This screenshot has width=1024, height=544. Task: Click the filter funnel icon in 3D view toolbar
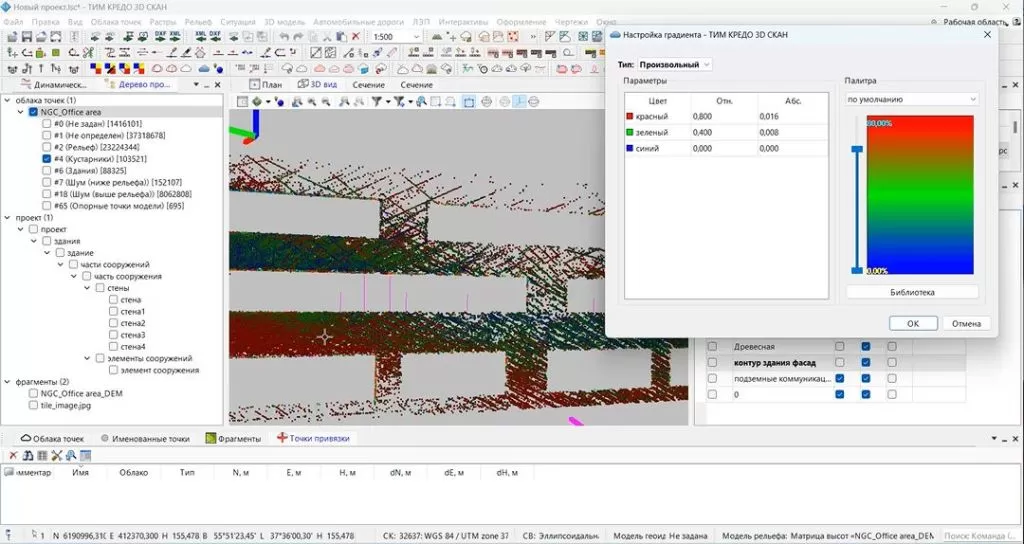(x=376, y=101)
